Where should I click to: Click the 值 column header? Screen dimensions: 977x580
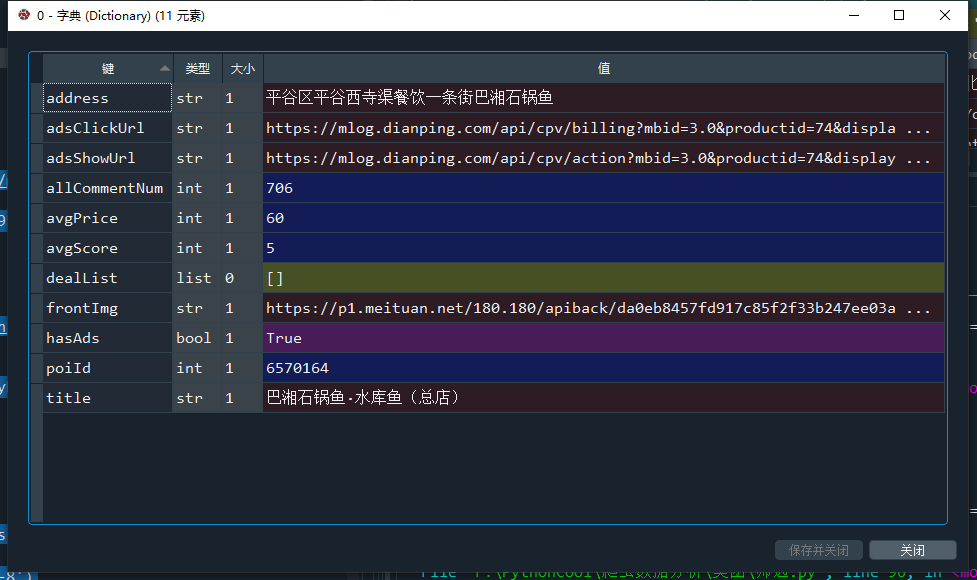(x=604, y=69)
